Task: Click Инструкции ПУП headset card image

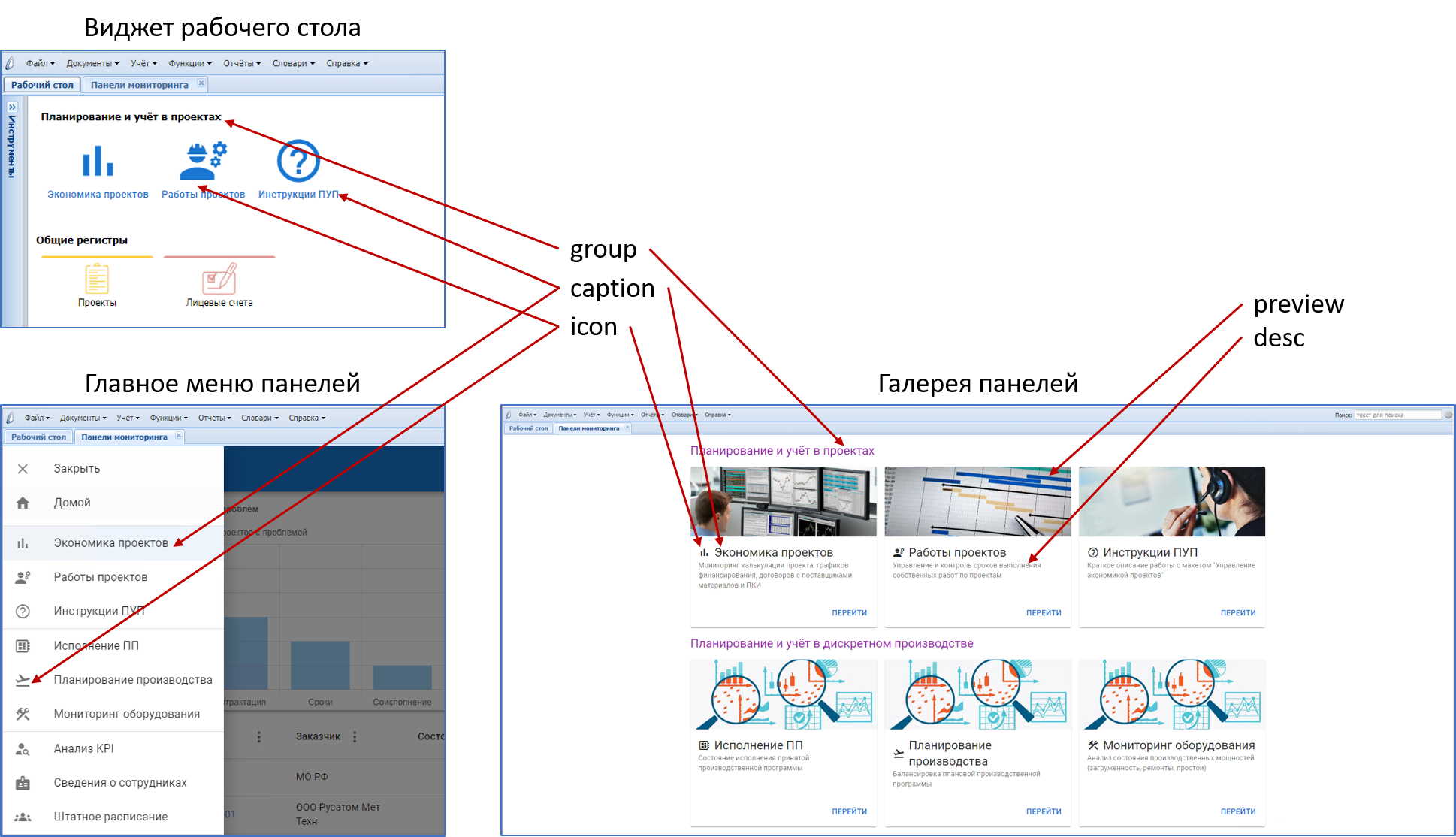Action: (1171, 501)
